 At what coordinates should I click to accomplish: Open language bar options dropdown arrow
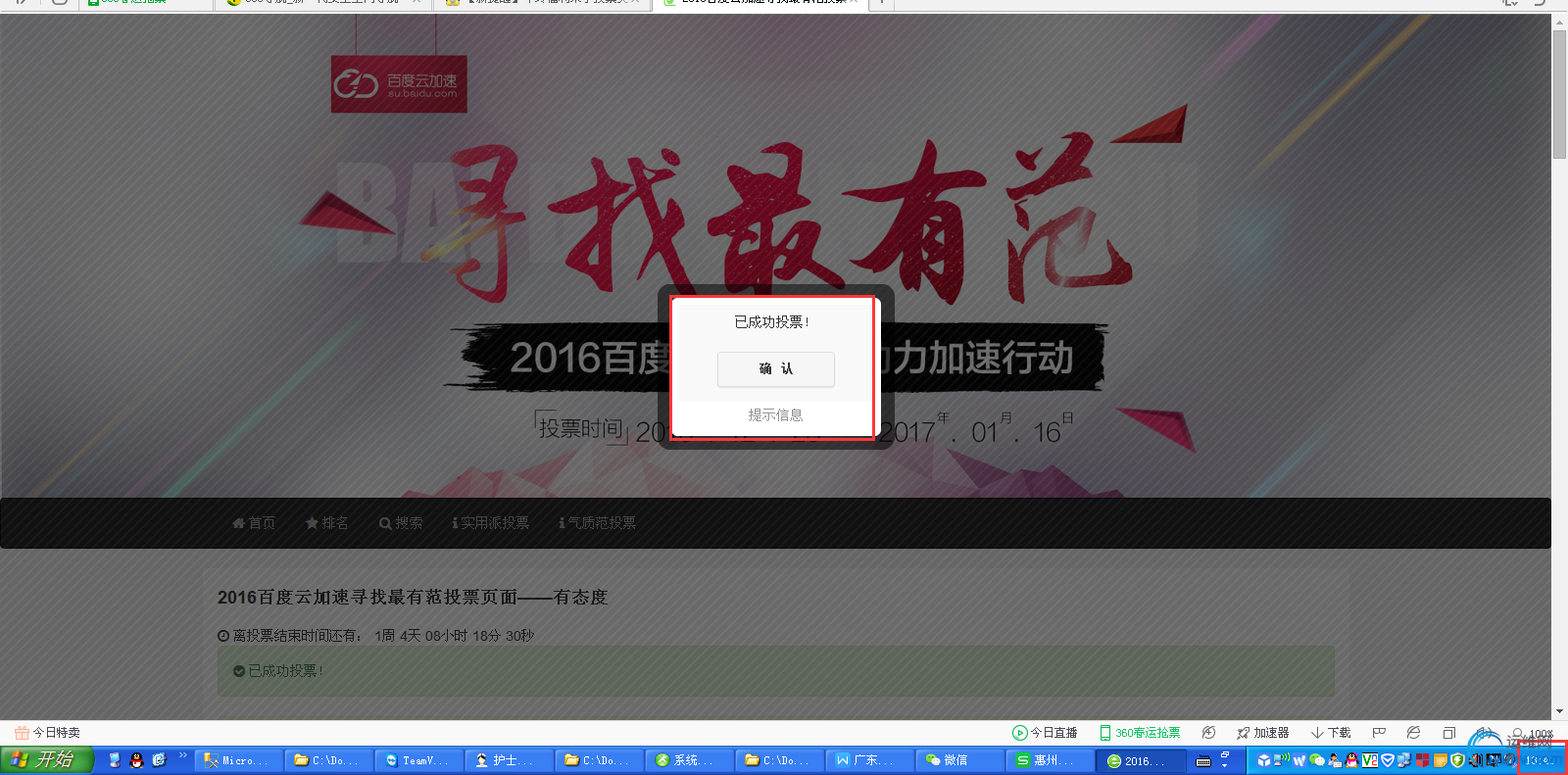coord(1225,765)
